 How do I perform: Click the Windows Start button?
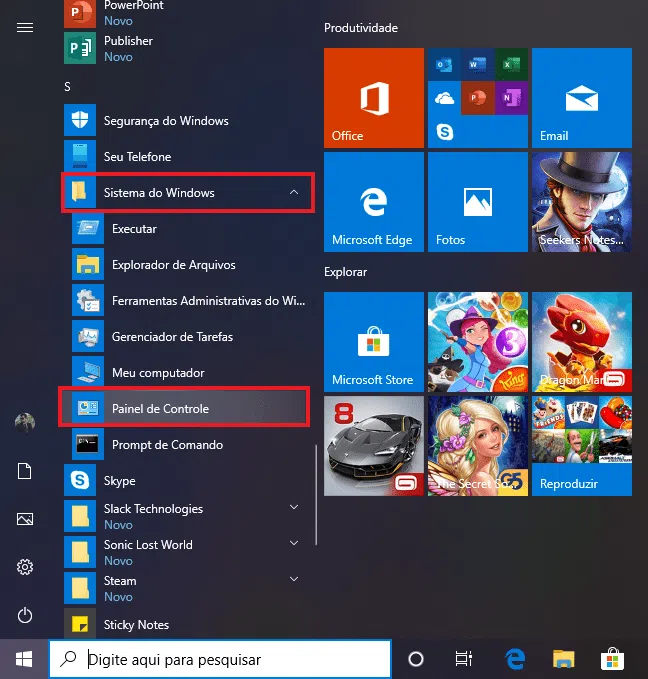[x=24, y=660]
